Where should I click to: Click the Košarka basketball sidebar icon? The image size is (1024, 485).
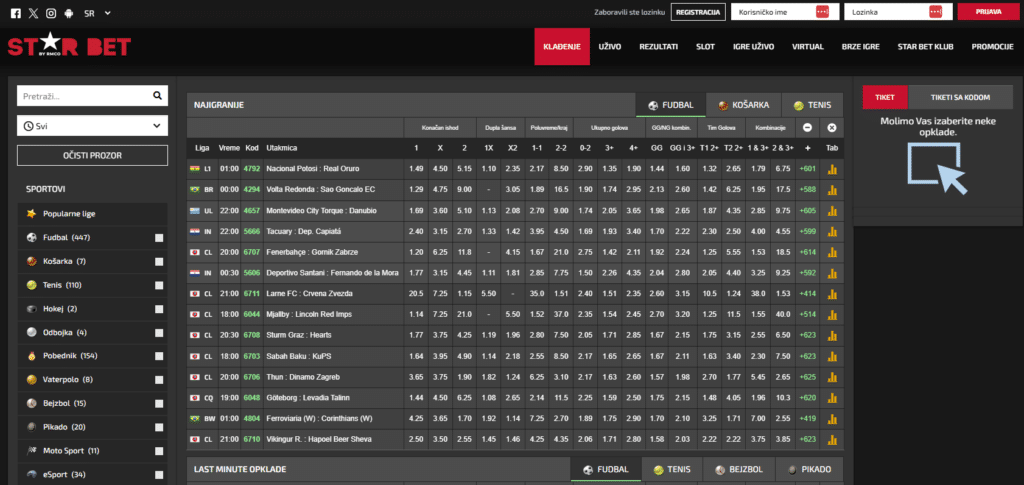pos(31,261)
